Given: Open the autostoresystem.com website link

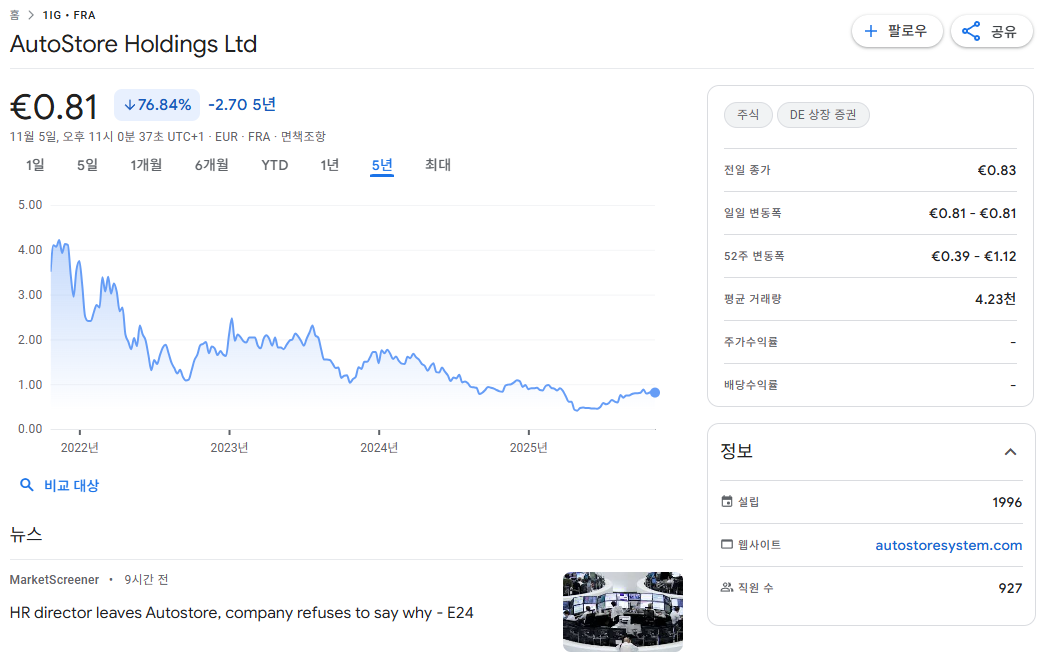Looking at the screenshot, I should (x=948, y=545).
